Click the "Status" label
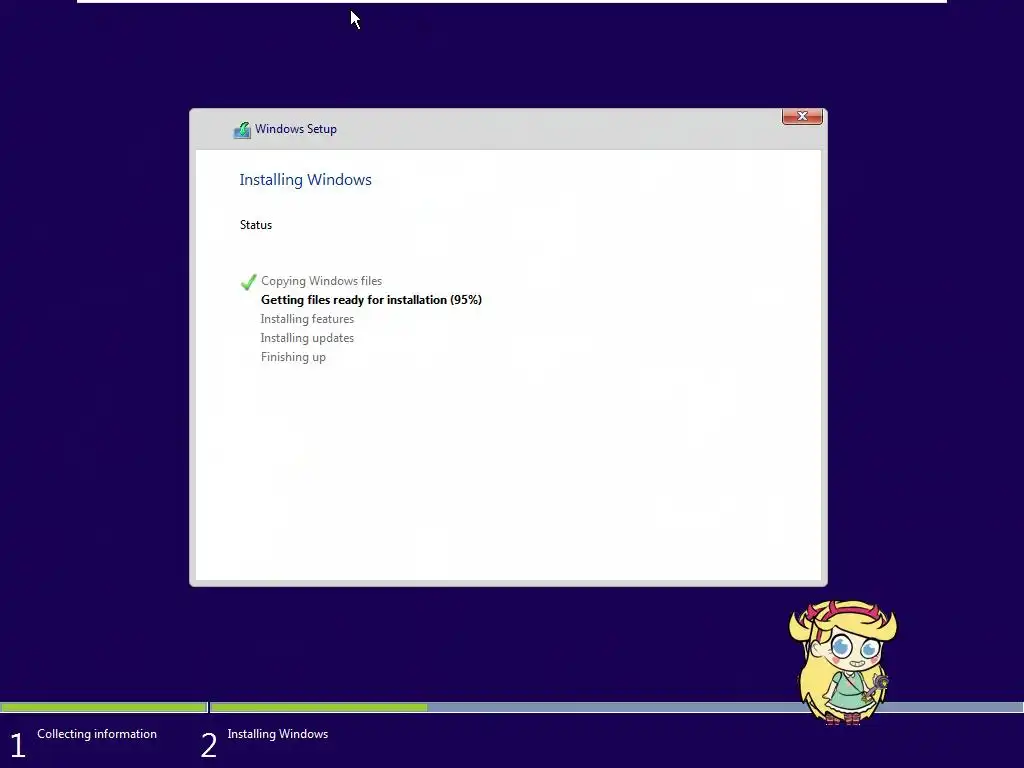 [256, 225]
